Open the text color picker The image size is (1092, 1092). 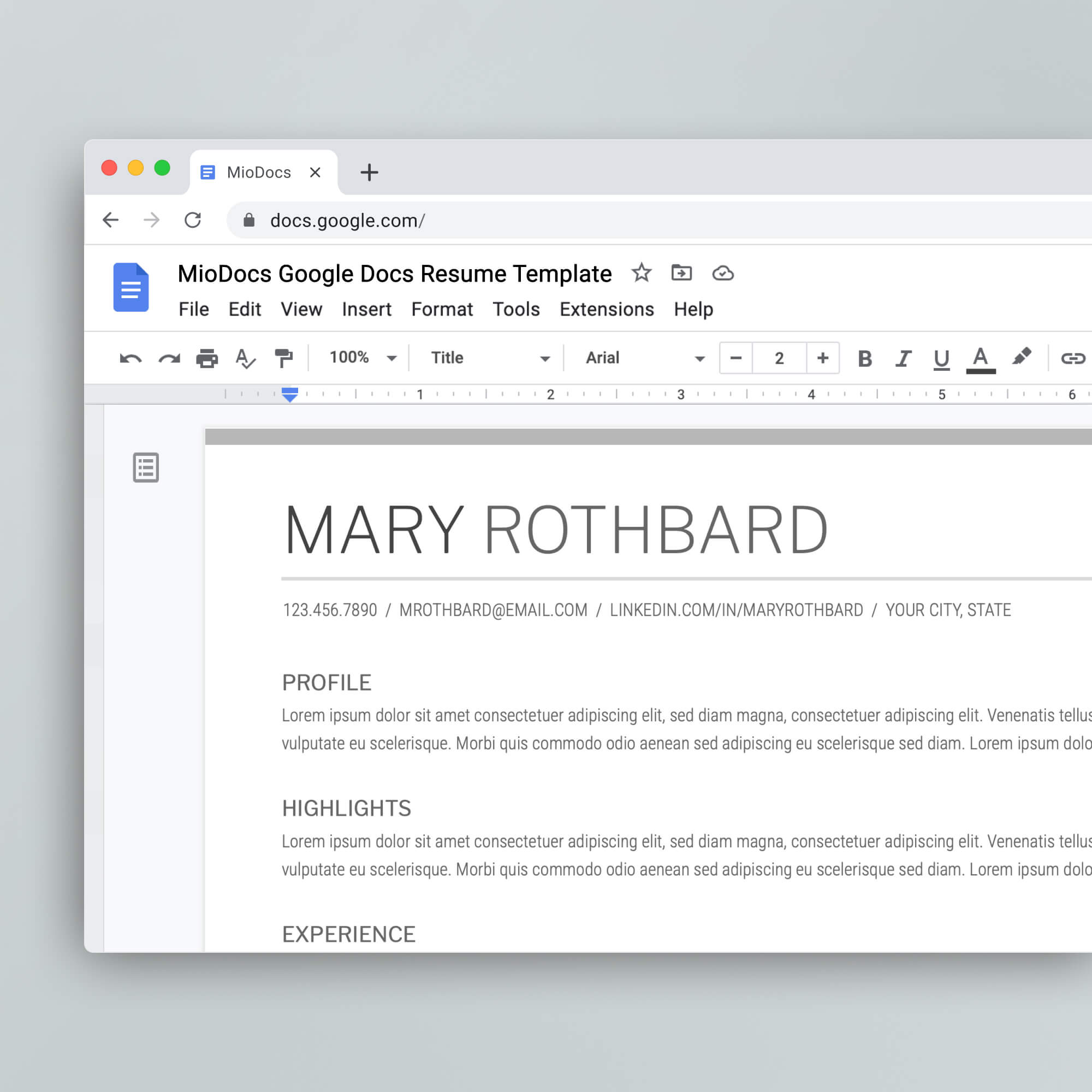[x=981, y=357]
